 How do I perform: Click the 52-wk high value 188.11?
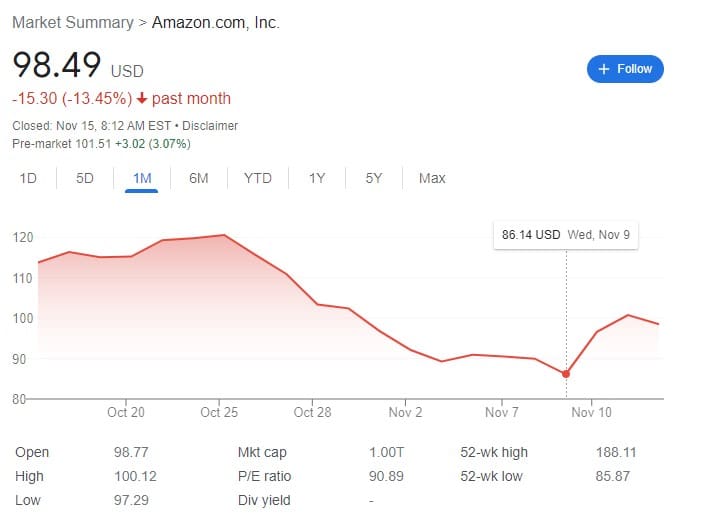(616, 452)
